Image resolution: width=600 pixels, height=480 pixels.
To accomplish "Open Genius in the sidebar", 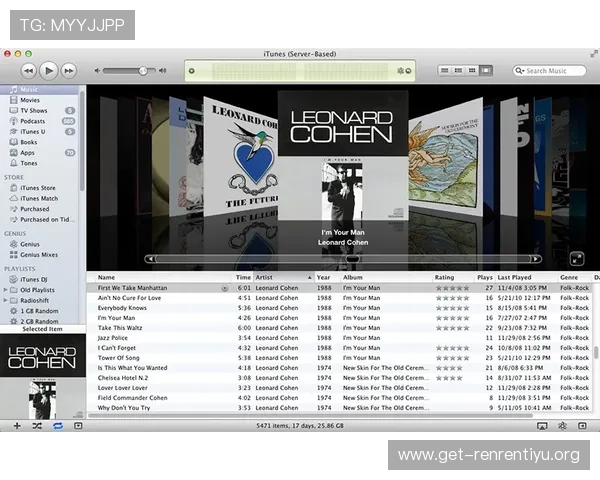I will 39,244.
